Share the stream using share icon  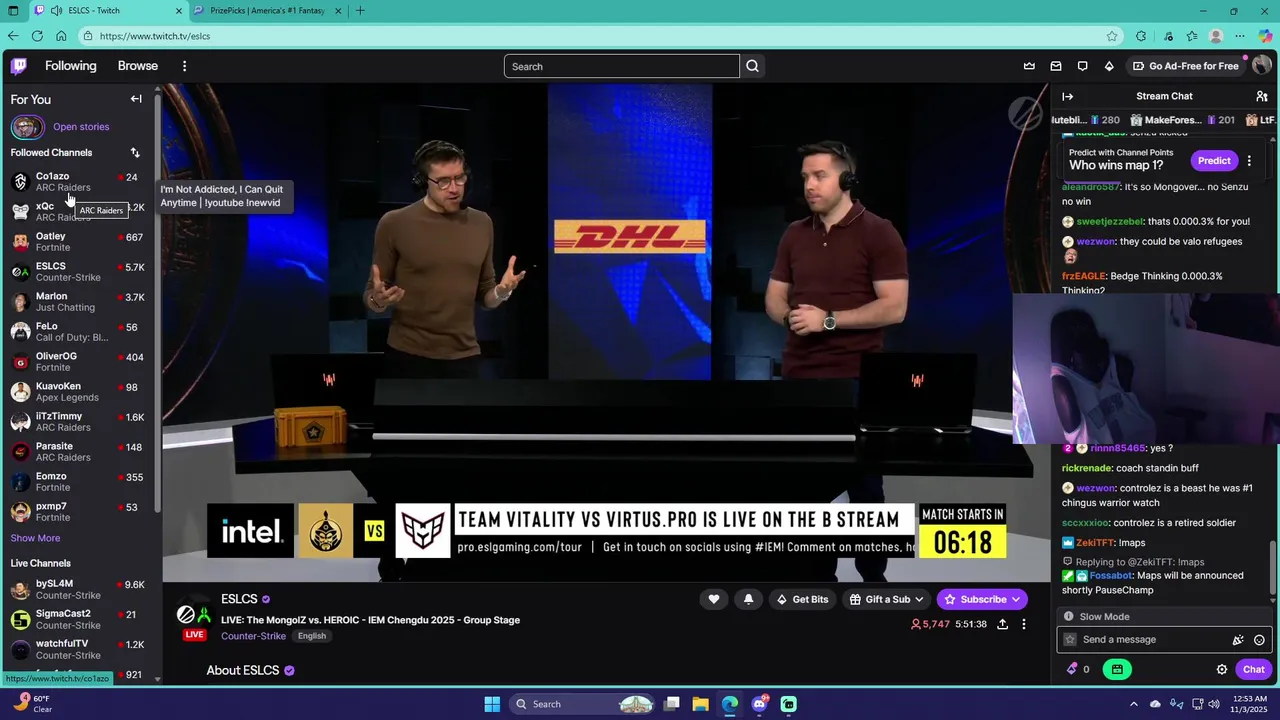point(1002,624)
